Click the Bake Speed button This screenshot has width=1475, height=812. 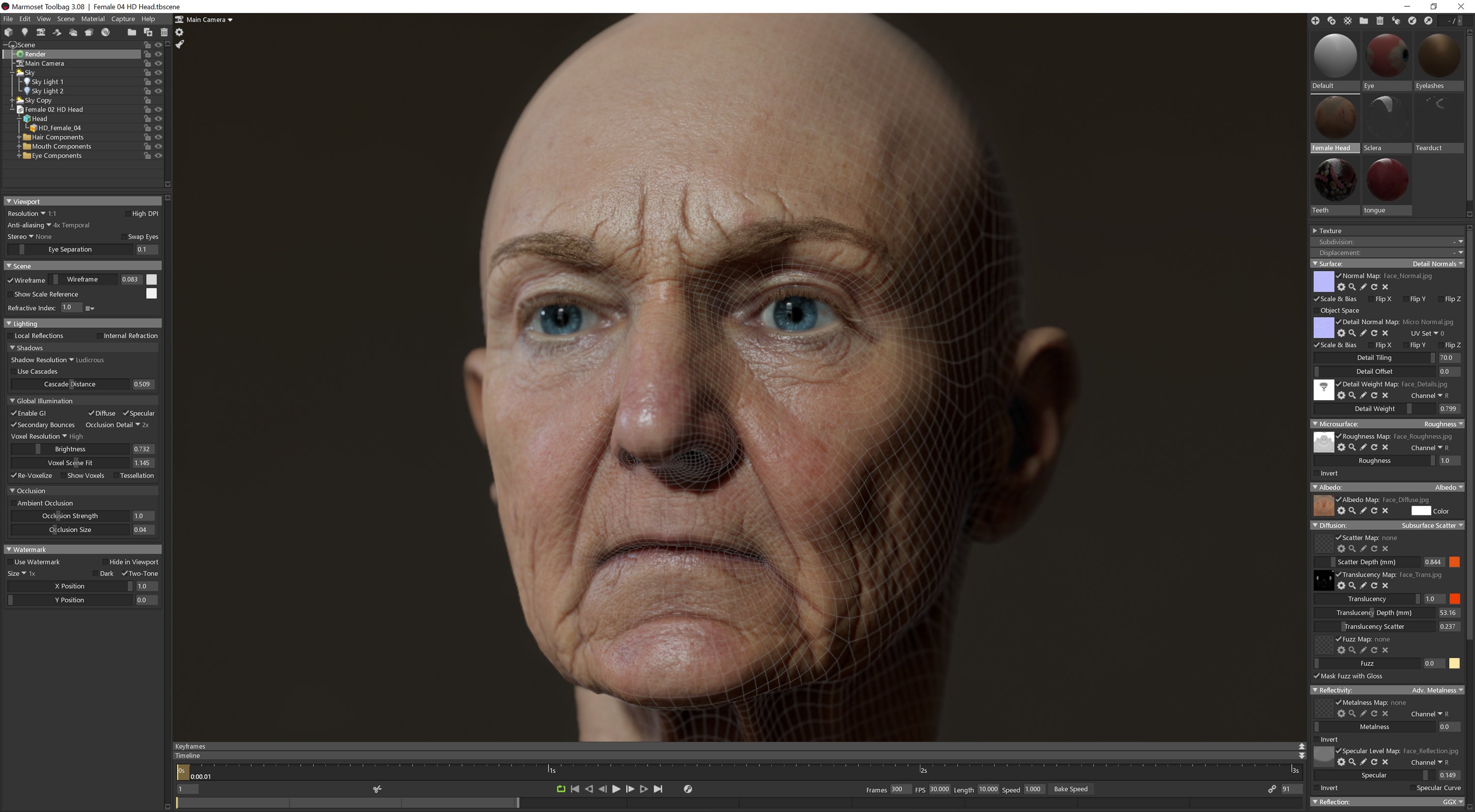point(1070,789)
